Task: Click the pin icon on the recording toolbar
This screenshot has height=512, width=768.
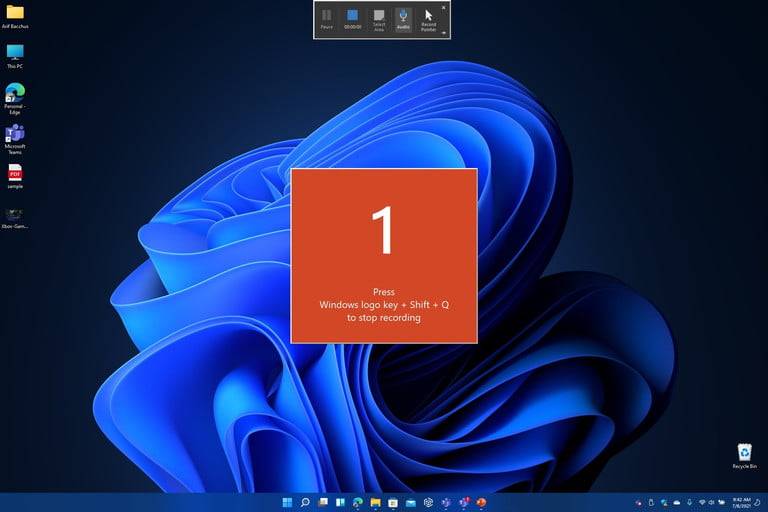Action: tap(444, 33)
